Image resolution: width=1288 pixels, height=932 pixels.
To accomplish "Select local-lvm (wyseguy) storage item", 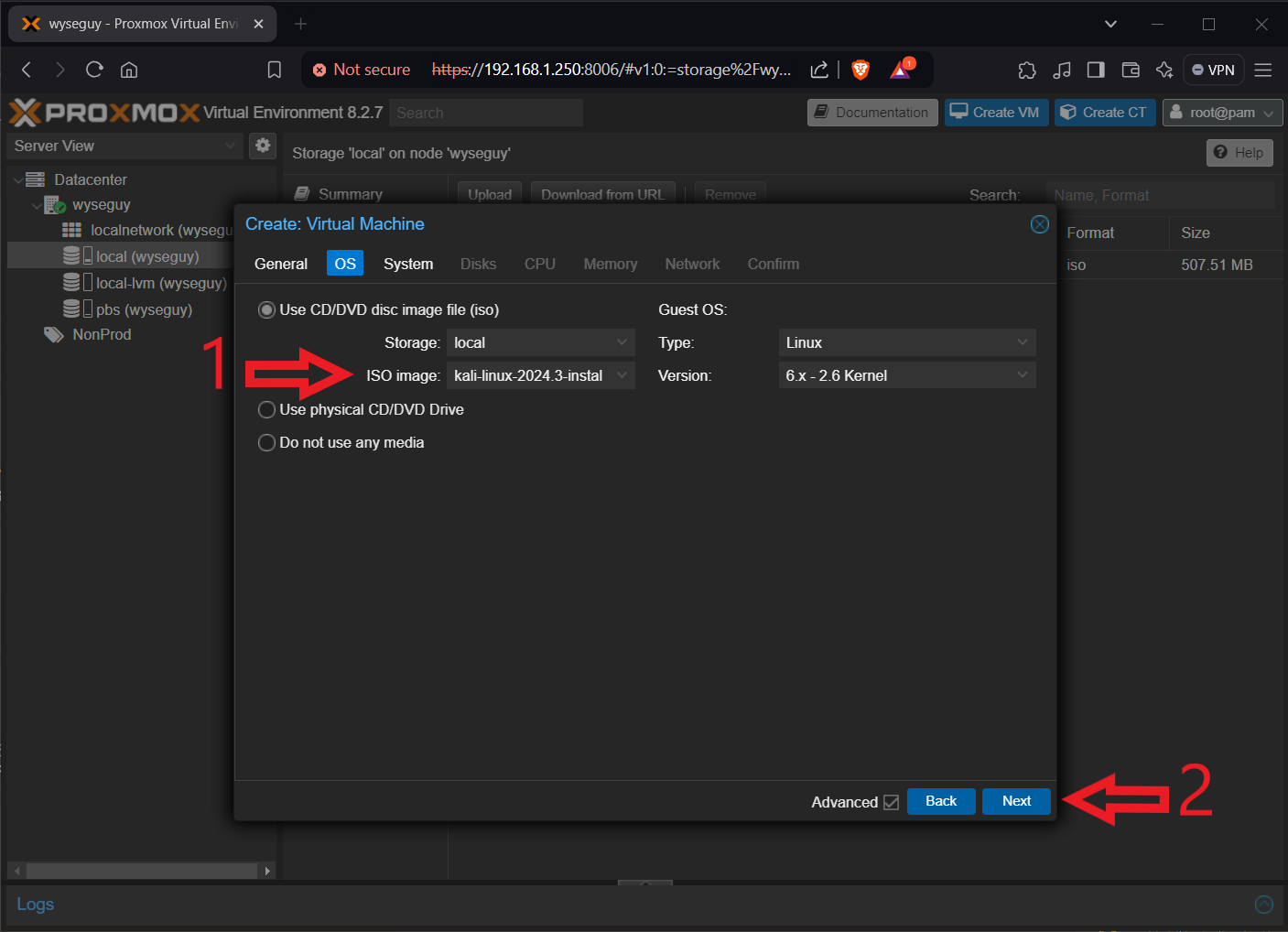I will (145, 283).
